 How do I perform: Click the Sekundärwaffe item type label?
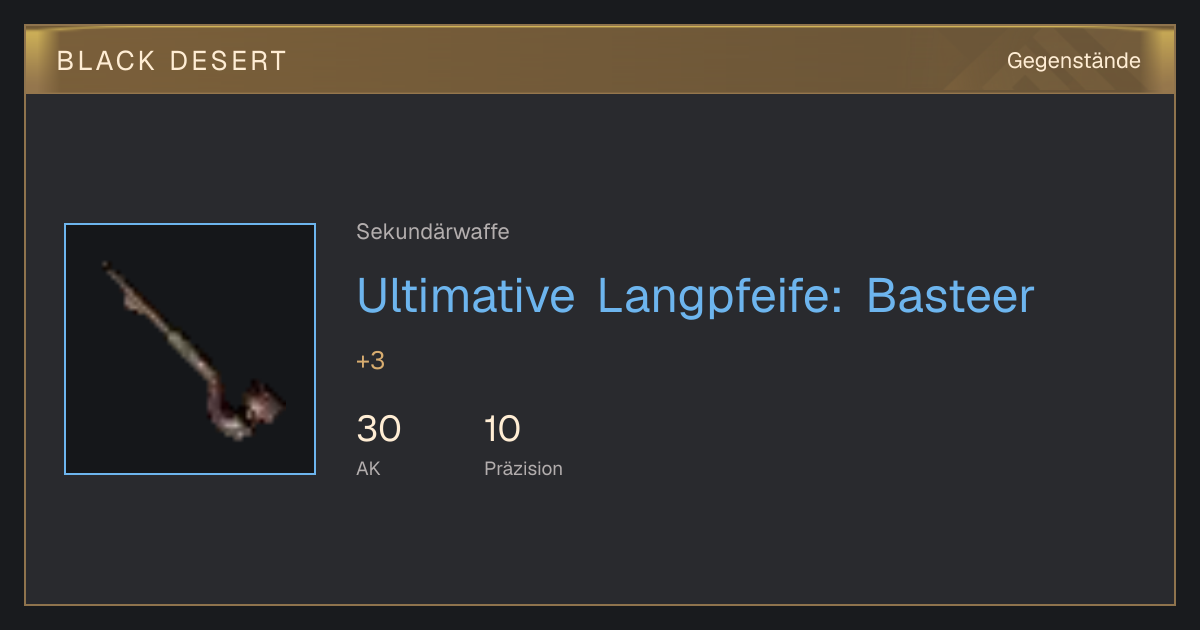tap(433, 232)
